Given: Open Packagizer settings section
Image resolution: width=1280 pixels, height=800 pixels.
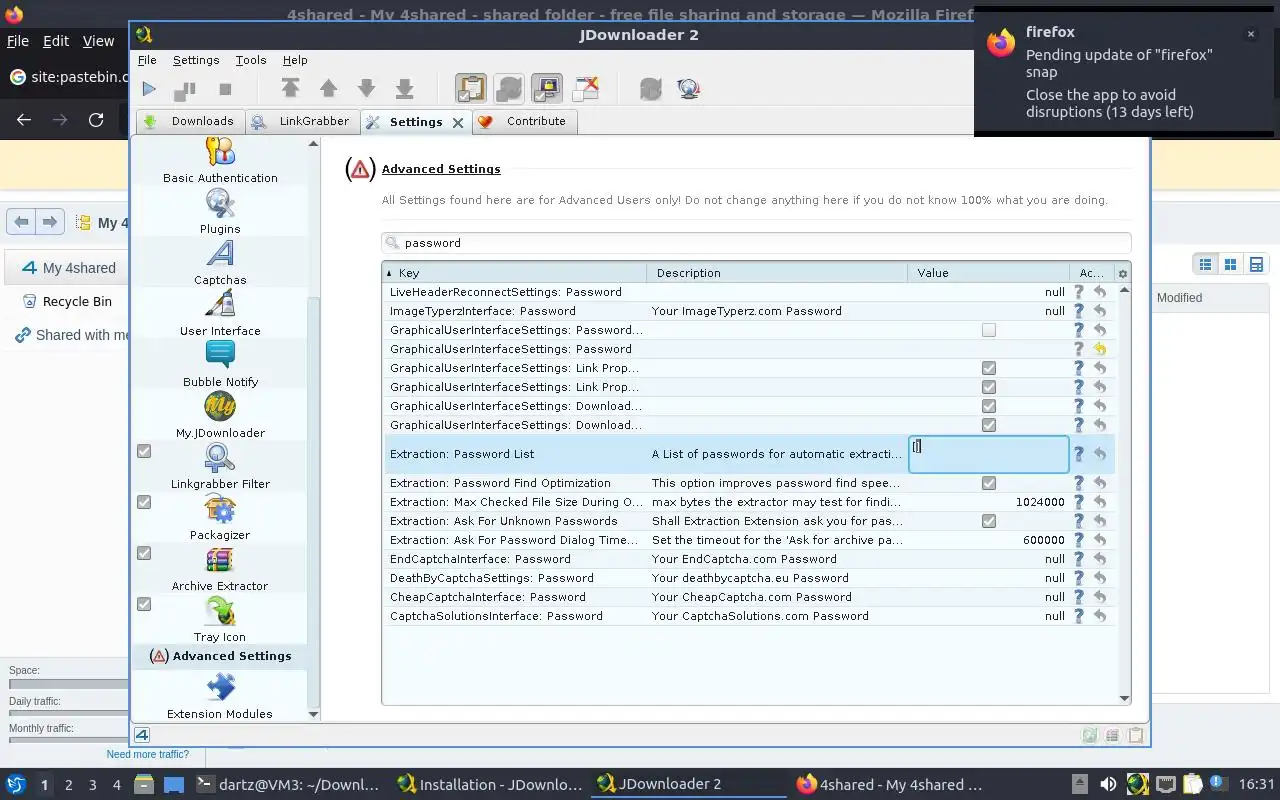Looking at the screenshot, I should [220, 518].
